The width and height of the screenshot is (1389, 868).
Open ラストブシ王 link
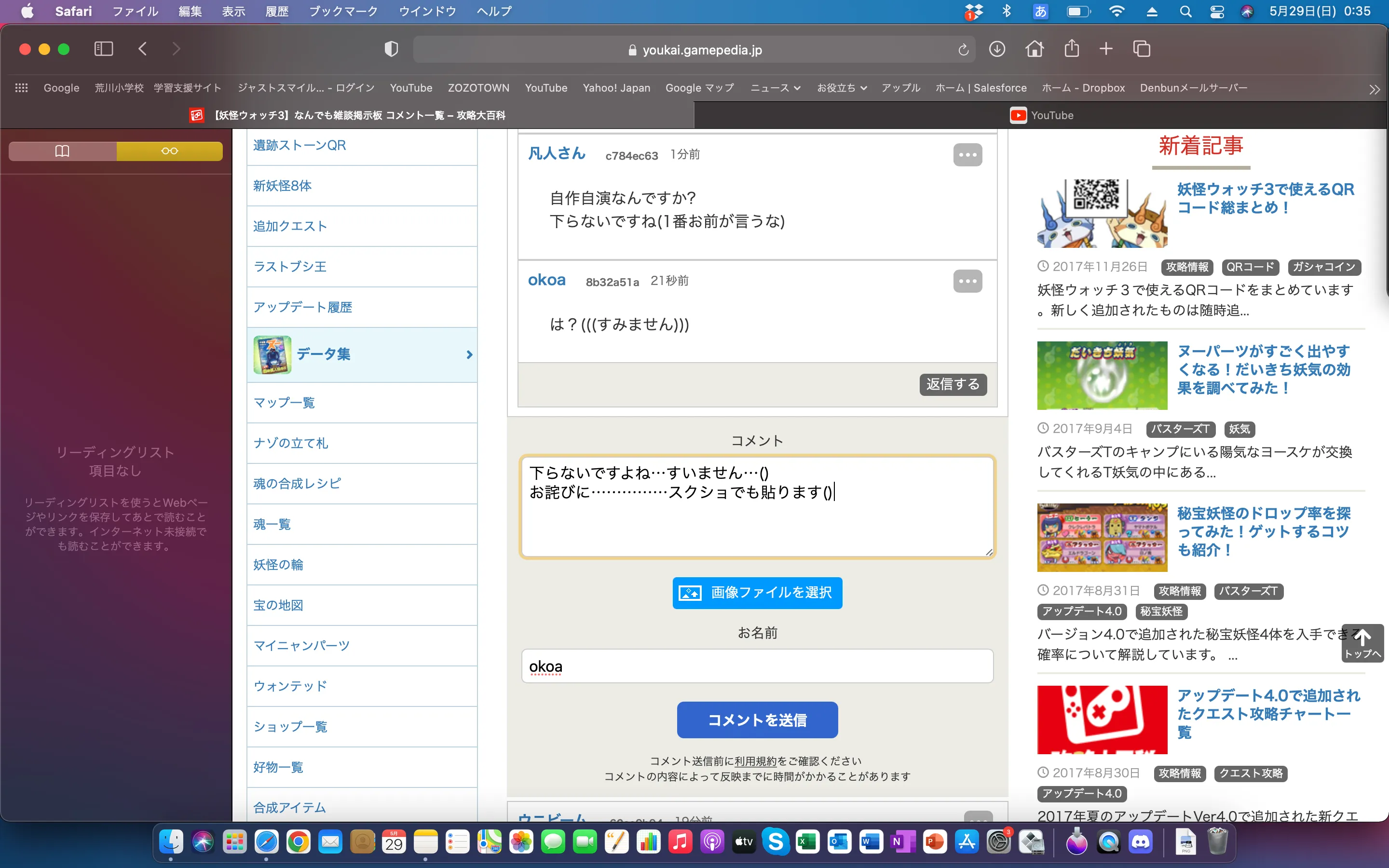coord(290,266)
